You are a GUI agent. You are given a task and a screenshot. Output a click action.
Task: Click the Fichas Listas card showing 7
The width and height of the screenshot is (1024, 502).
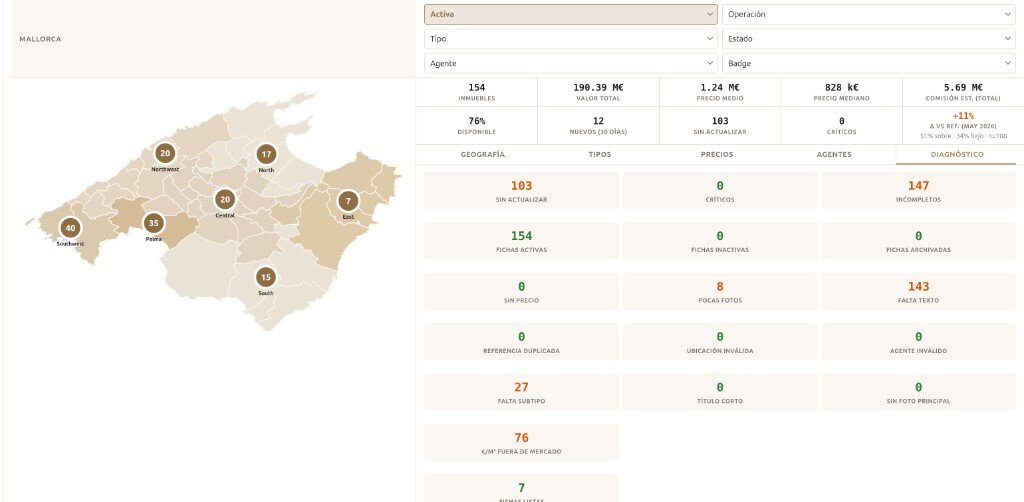tap(521, 488)
